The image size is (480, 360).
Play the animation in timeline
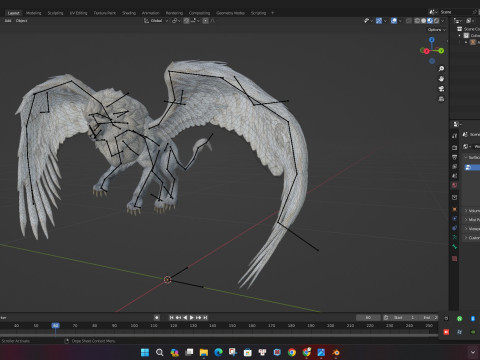[192, 318]
